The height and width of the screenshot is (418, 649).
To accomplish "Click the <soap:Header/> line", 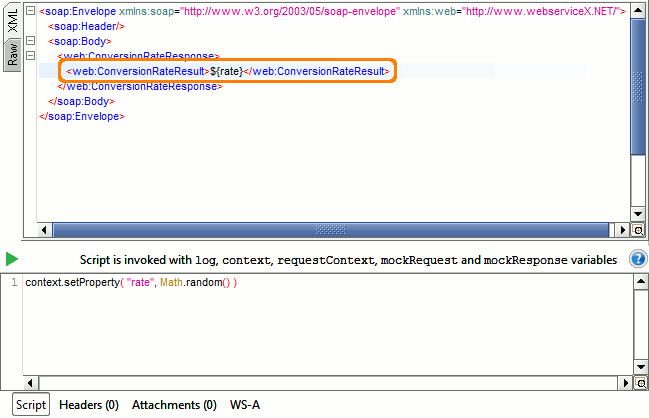I will coord(86,26).
